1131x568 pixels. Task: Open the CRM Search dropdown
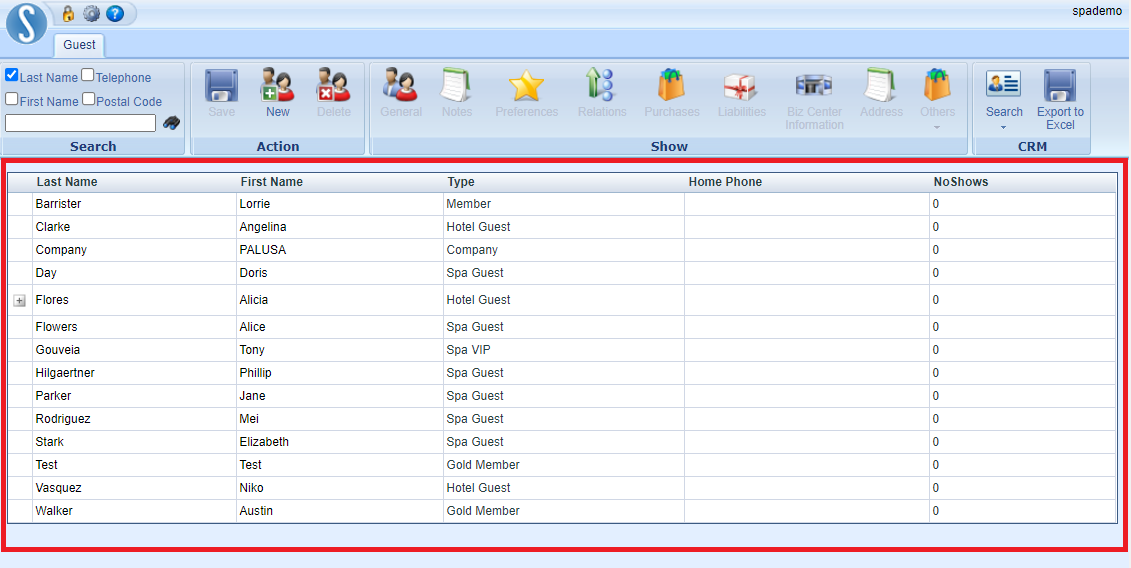(x=1004, y=100)
